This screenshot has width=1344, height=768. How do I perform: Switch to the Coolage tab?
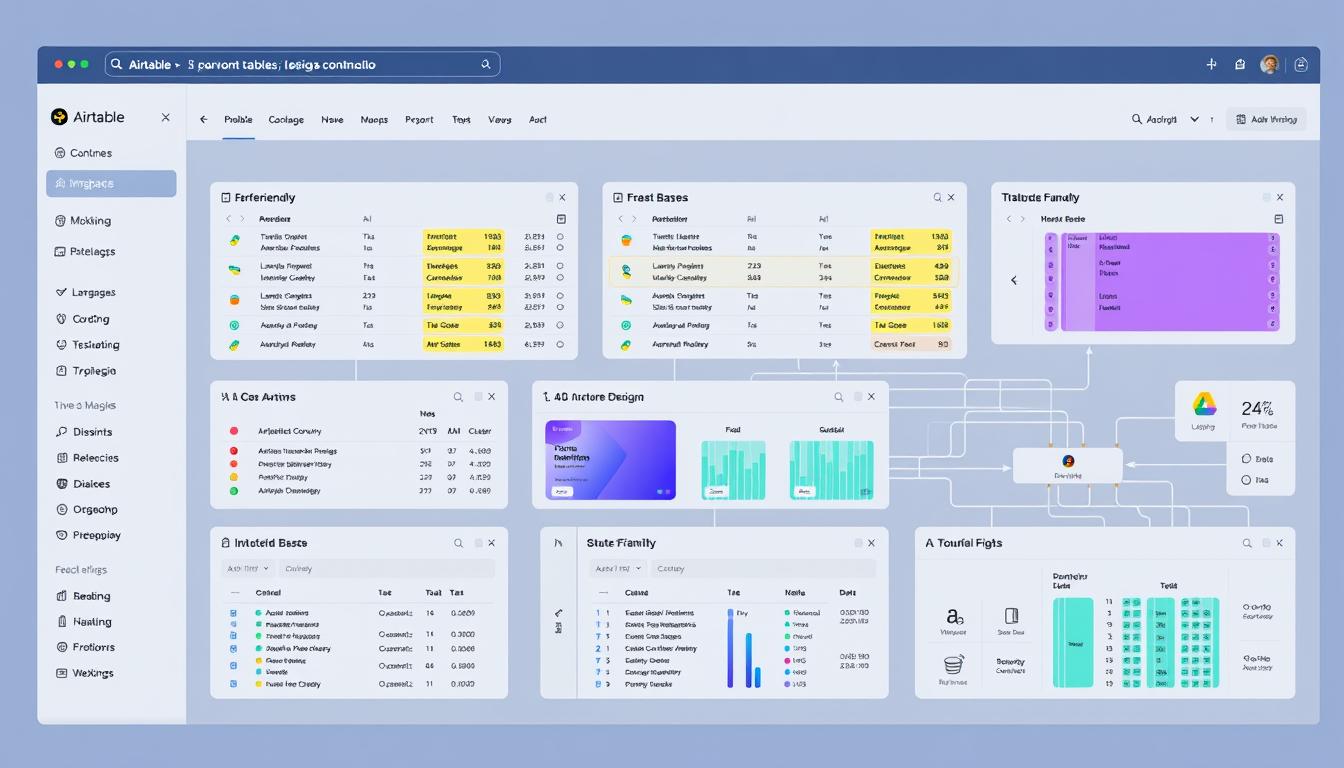point(286,119)
